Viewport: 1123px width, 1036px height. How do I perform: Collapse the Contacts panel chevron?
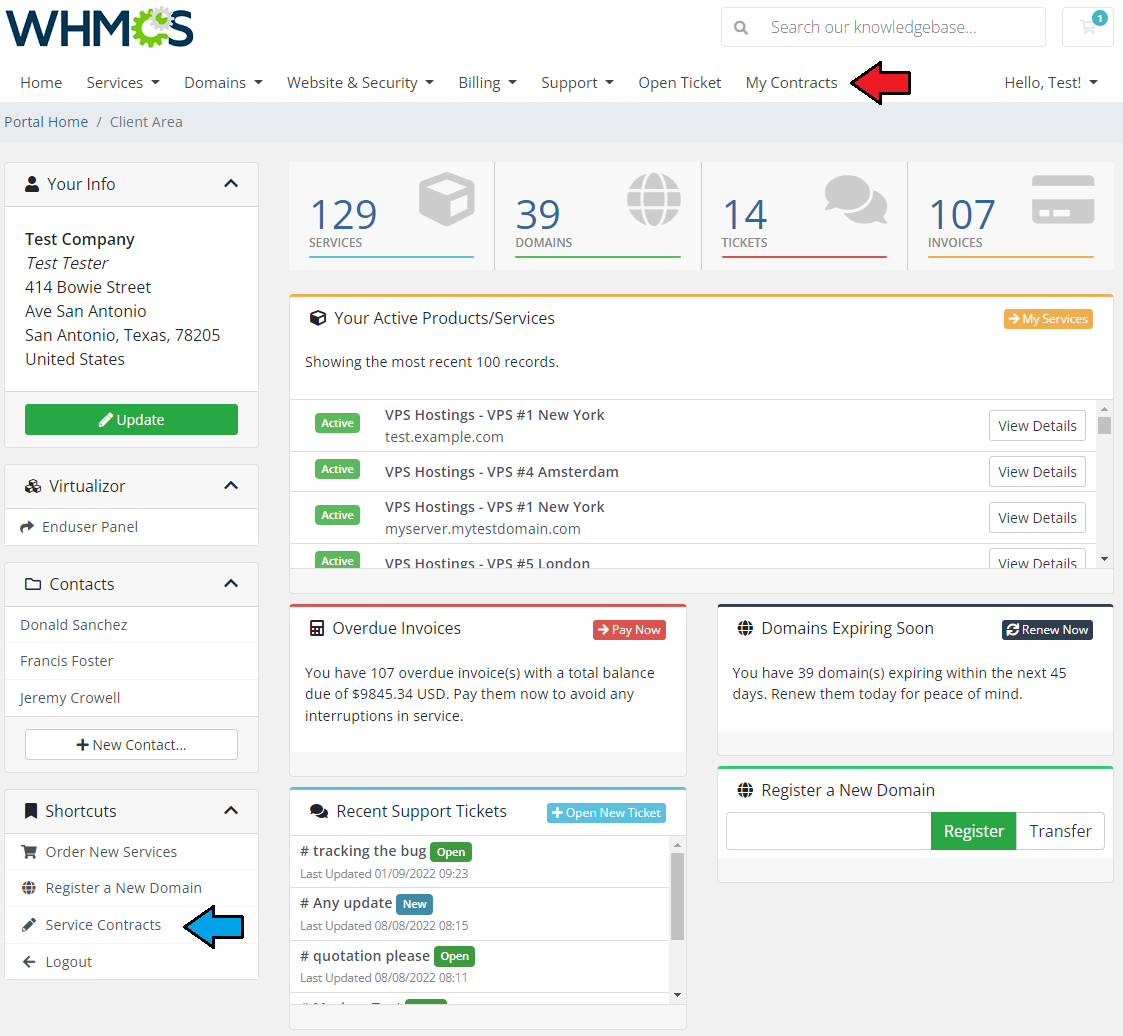(231, 584)
